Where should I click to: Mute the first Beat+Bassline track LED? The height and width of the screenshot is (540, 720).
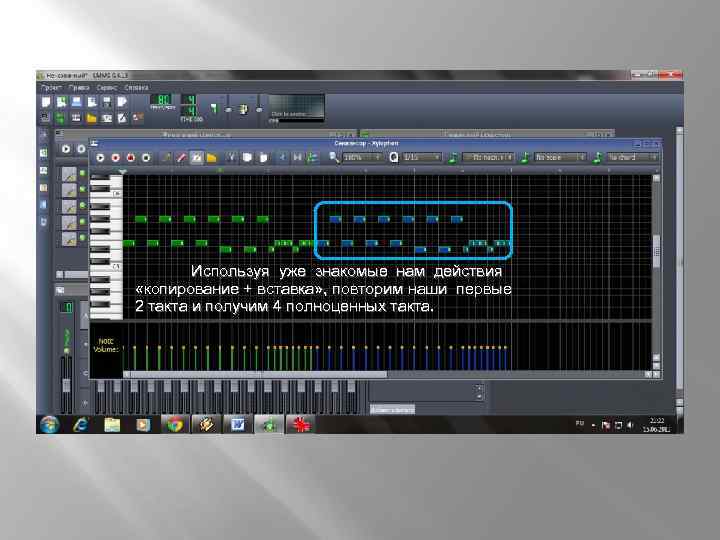83,173
